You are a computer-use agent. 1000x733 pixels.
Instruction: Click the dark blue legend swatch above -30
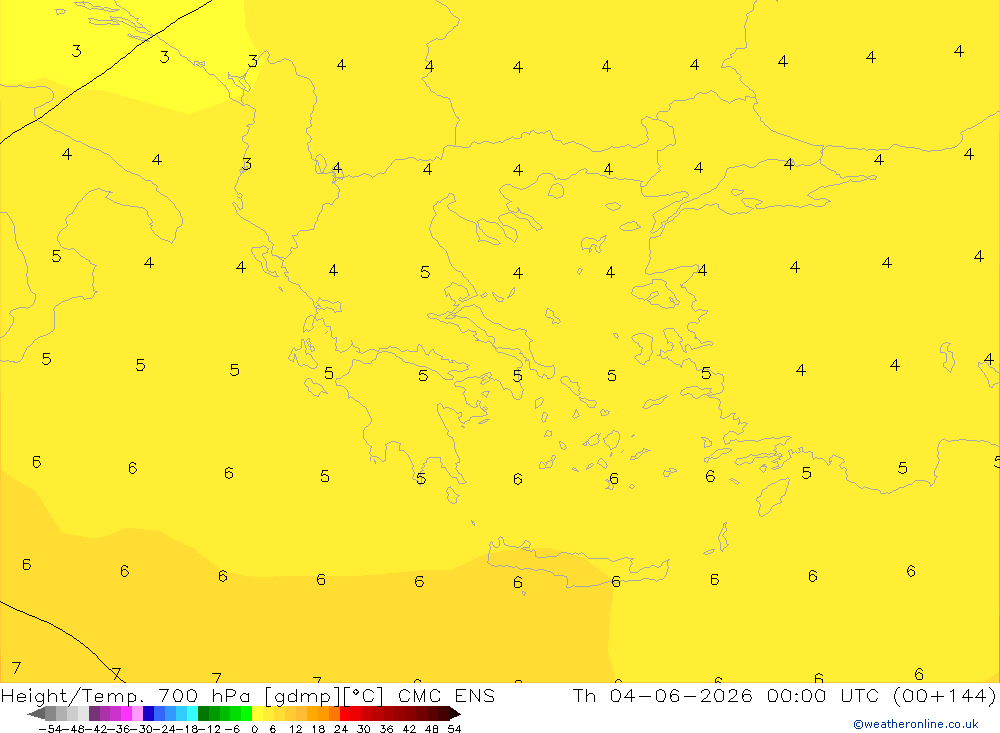[x=148, y=714]
